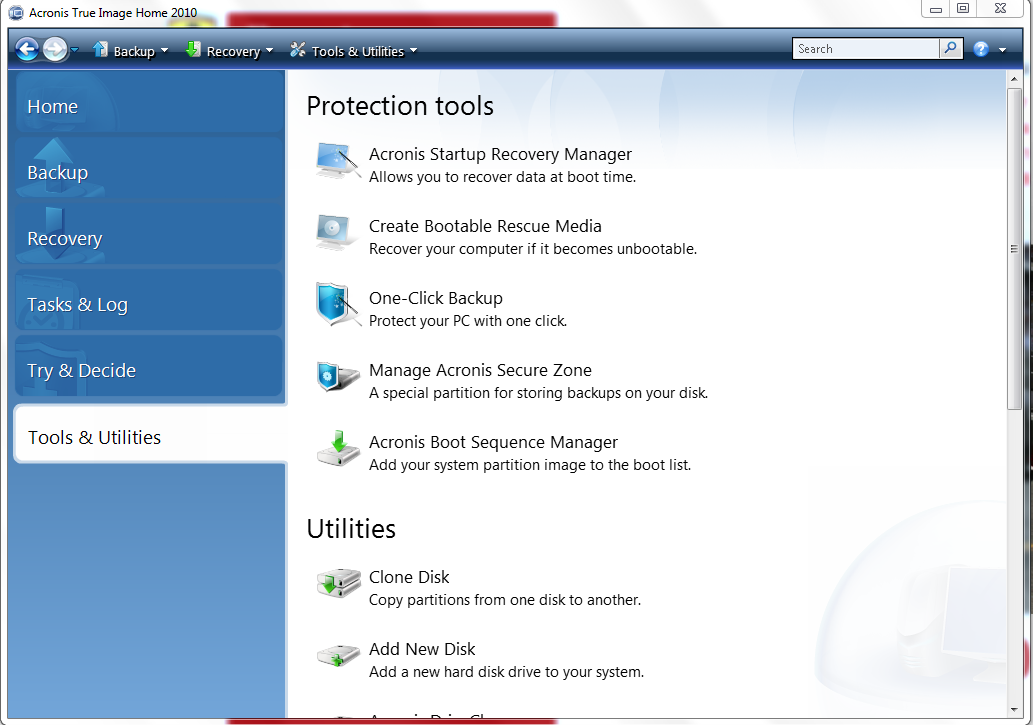1033x725 pixels.
Task: Click the Acronis Startup Recovery Manager icon
Action: point(338,161)
